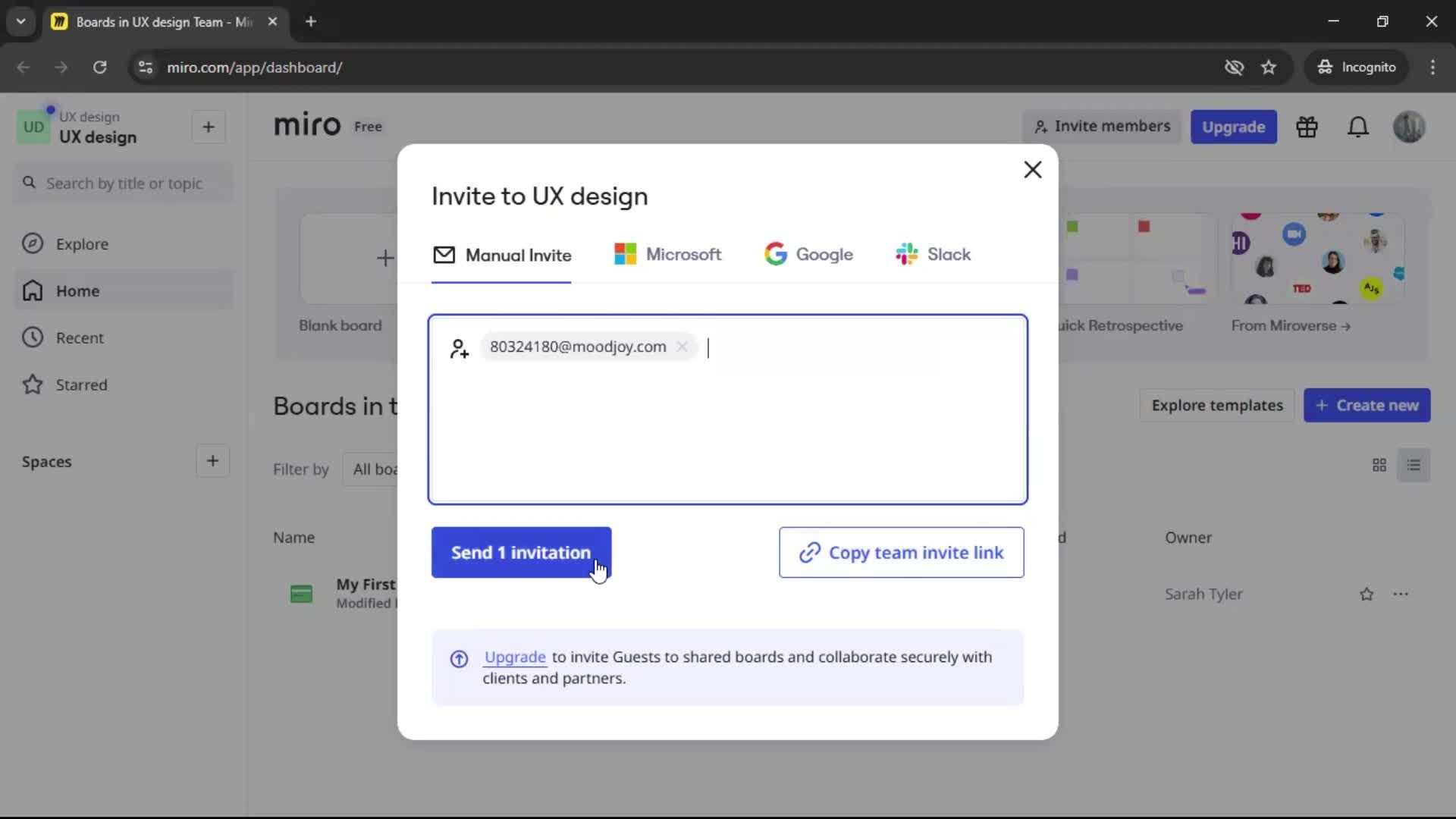This screenshot has width=1456, height=819.
Task: Click the My First board icon
Action: 301,594
